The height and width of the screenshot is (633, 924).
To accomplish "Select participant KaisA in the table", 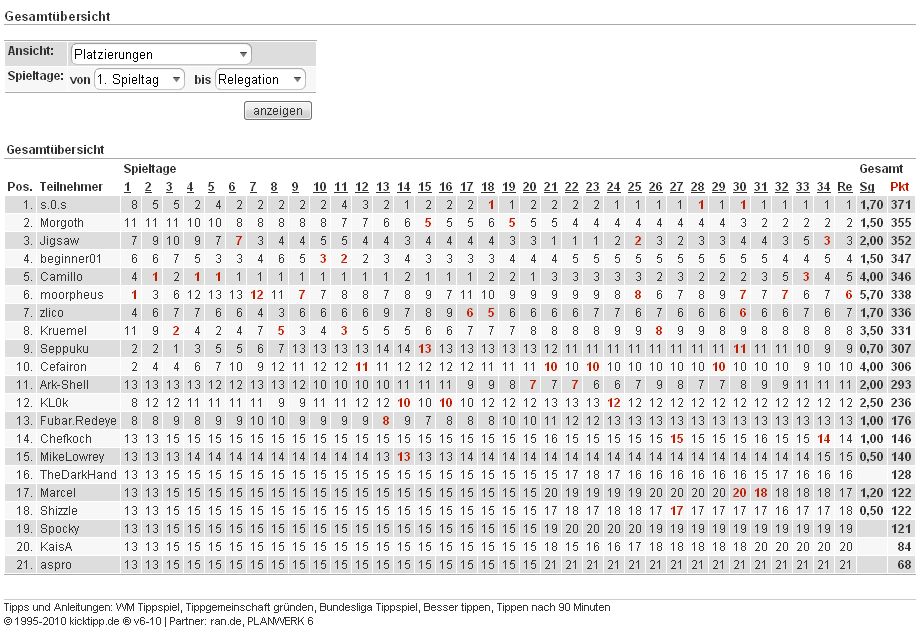I will click(56, 546).
